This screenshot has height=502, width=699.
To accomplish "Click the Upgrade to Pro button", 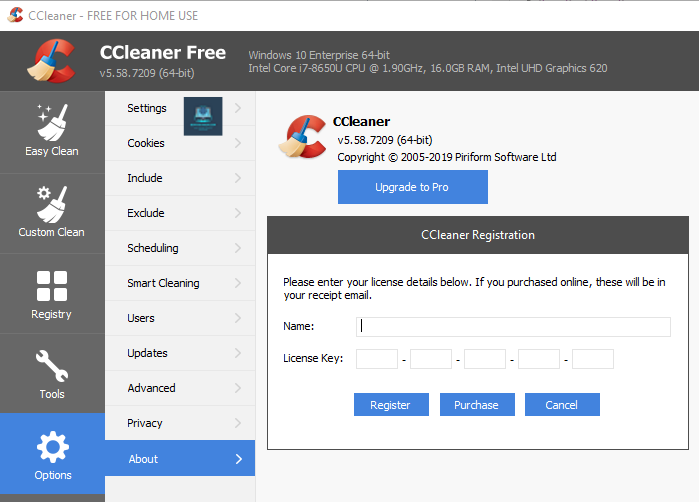I will click(x=412, y=187).
